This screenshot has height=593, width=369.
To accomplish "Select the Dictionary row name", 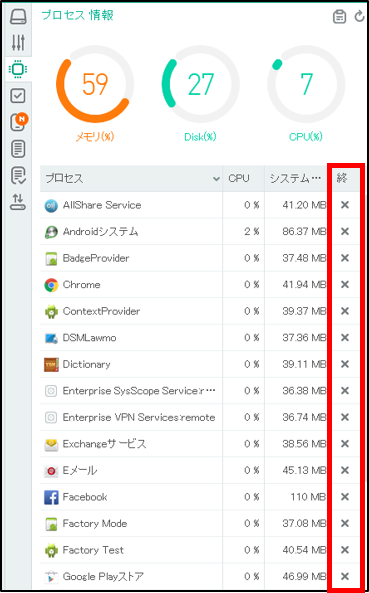I will tap(87, 364).
